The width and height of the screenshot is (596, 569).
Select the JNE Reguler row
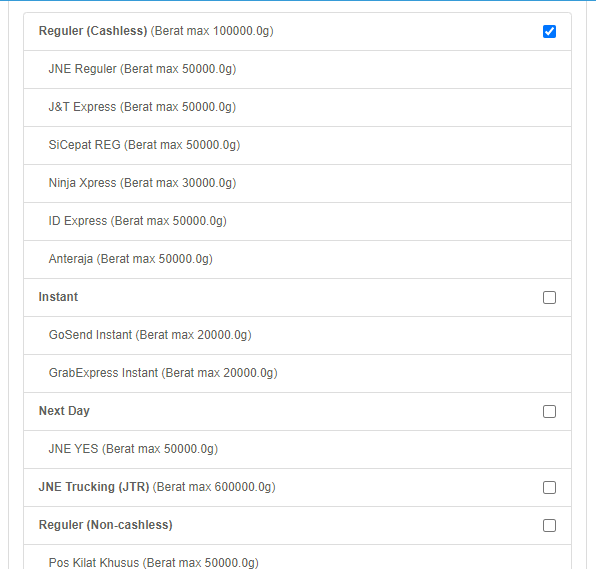[x=297, y=70]
